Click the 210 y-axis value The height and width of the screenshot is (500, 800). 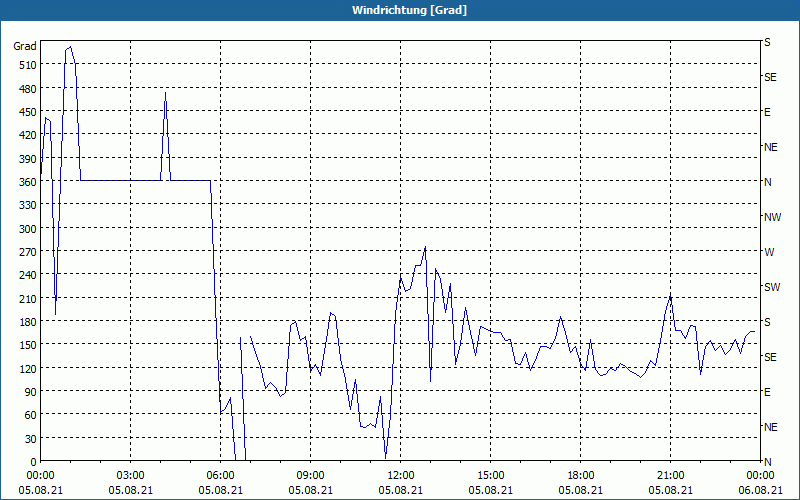pyautogui.click(x=28, y=298)
